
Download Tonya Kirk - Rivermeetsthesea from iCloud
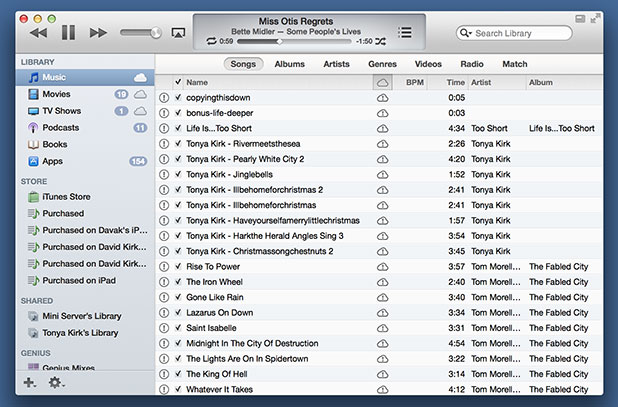point(382,144)
